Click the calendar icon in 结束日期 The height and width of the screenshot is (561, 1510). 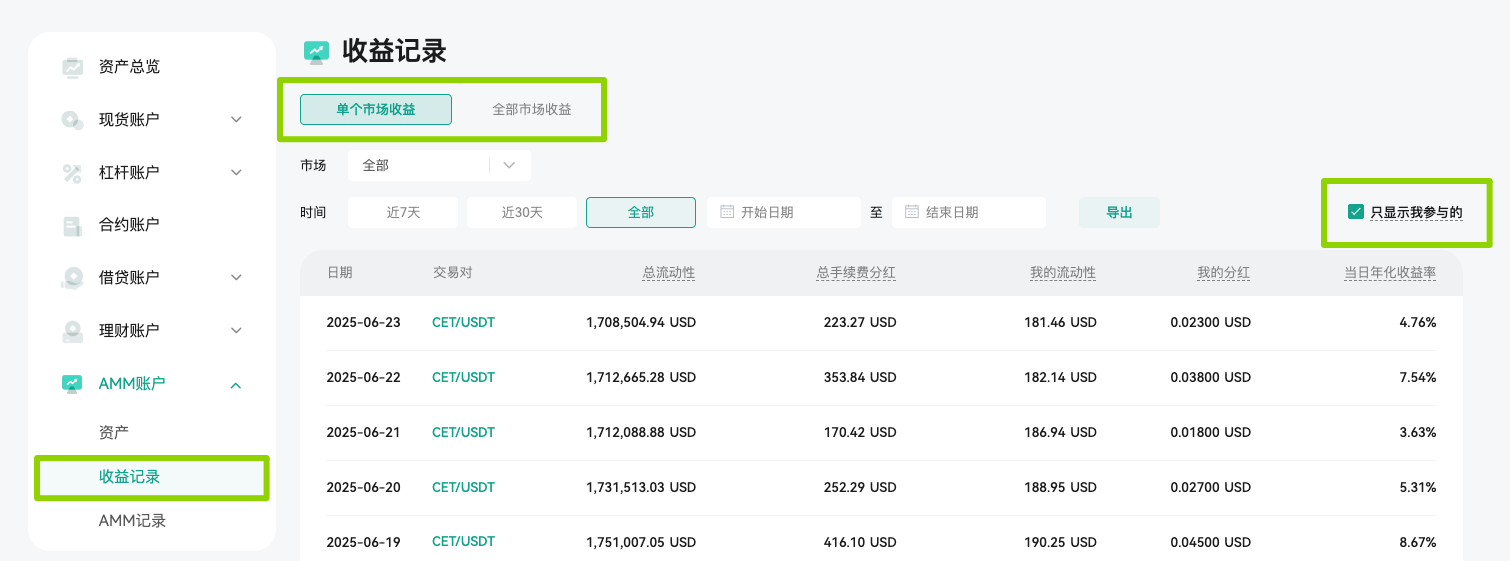tap(912, 212)
